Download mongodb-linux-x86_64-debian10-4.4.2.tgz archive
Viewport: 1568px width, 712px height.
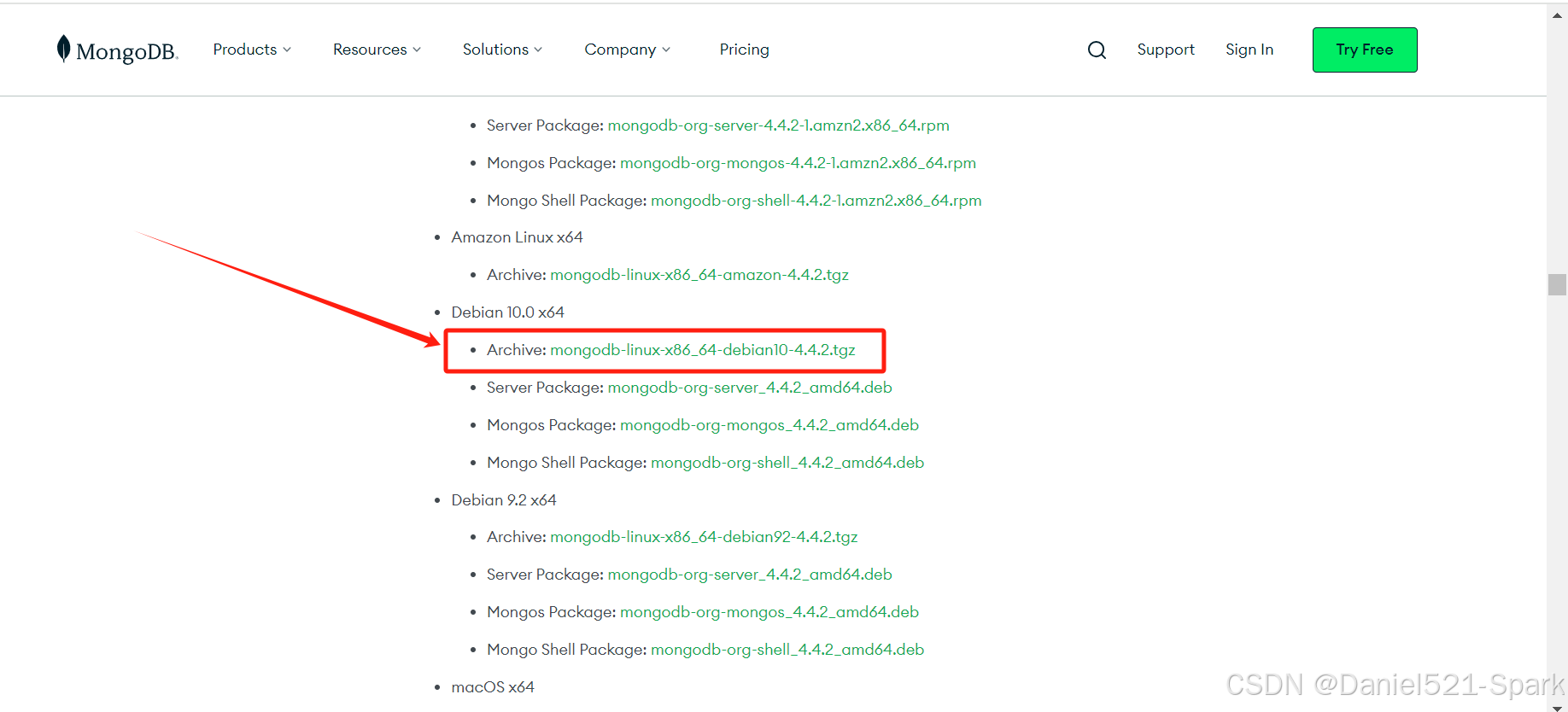(703, 350)
